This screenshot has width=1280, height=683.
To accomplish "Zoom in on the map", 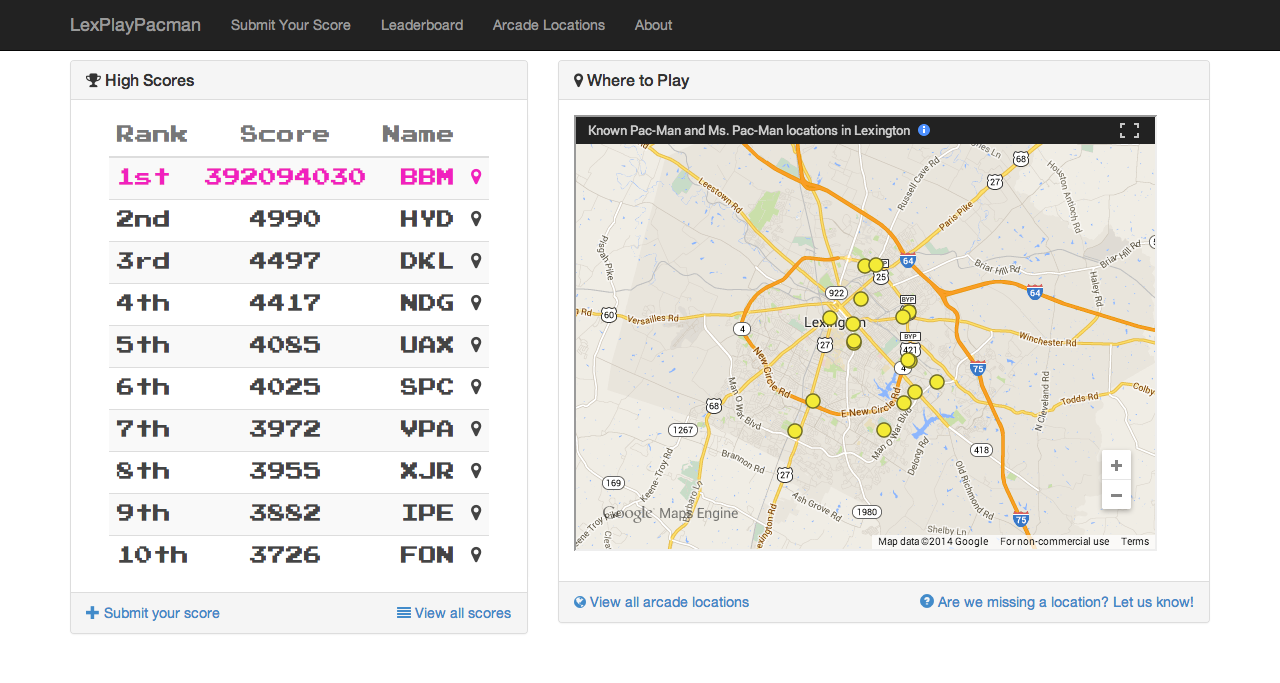I will point(1116,466).
